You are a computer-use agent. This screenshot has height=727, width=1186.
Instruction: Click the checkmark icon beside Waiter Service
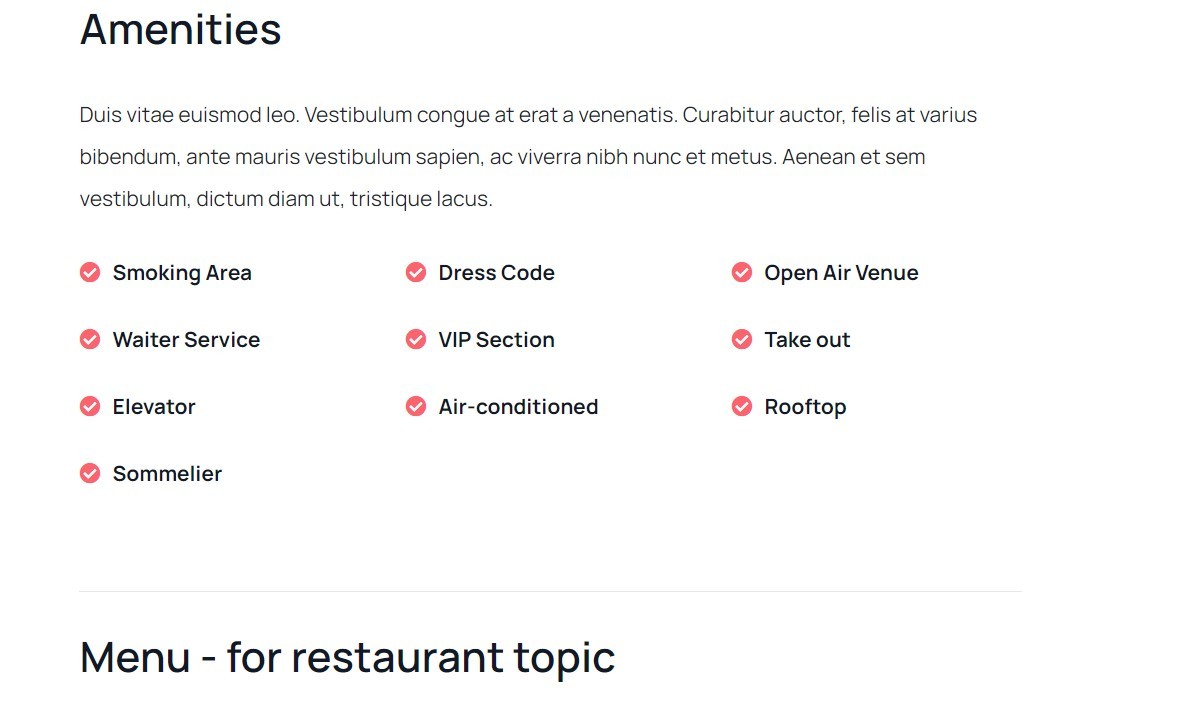(x=90, y=339)
